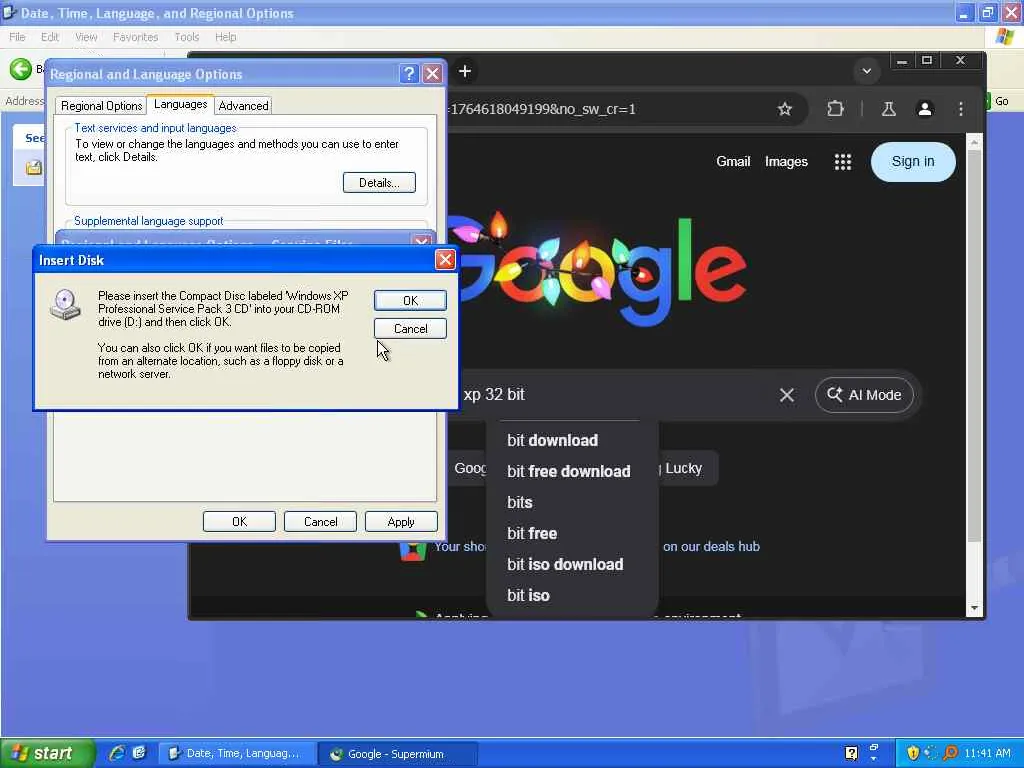Viewport: 1024px width, 768px height.
Task: Open the browser profile avatar icon
Action: tap(924, 109)
